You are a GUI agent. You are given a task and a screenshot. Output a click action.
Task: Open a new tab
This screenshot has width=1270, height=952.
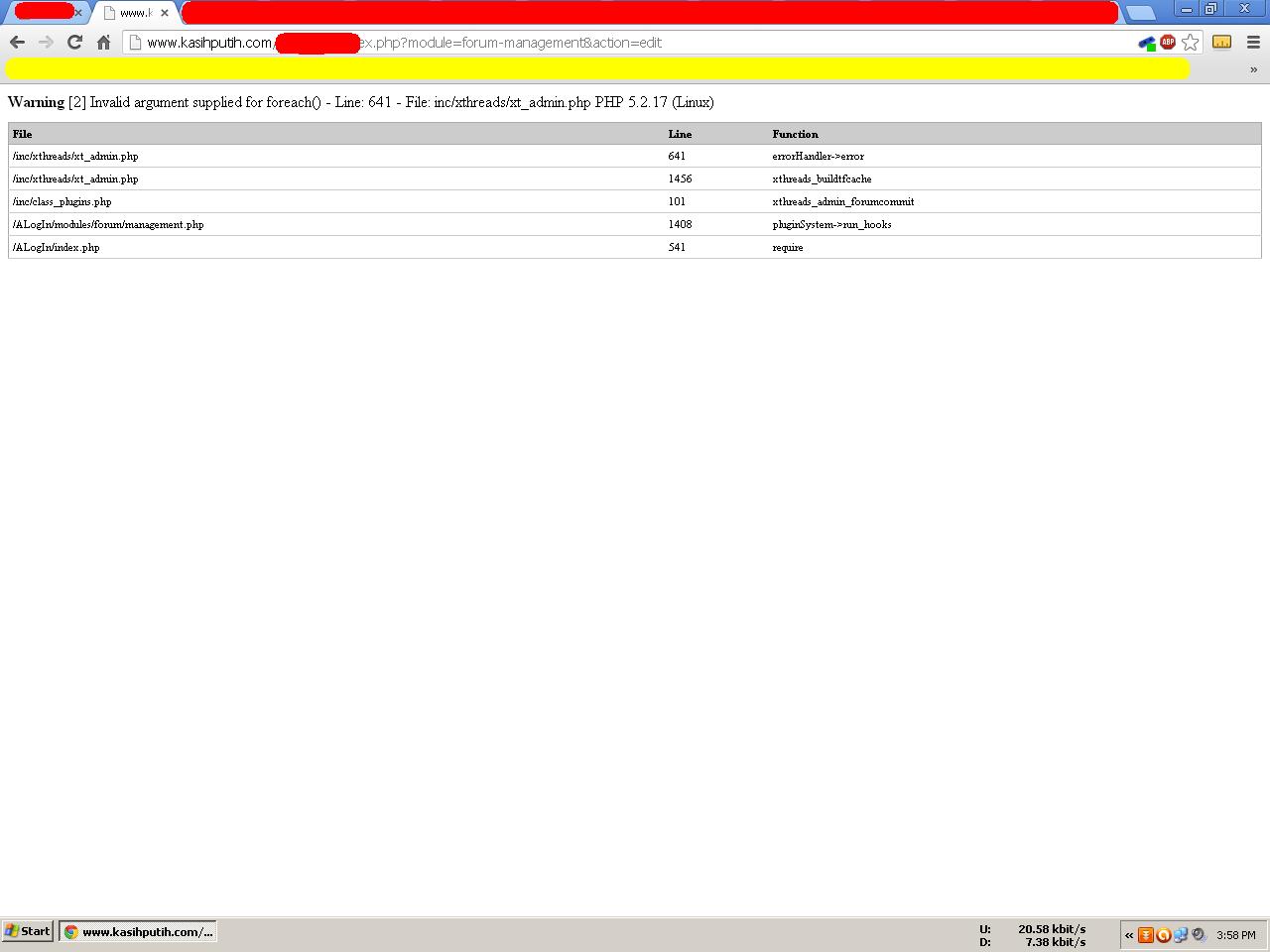[x=1140, y=13]
